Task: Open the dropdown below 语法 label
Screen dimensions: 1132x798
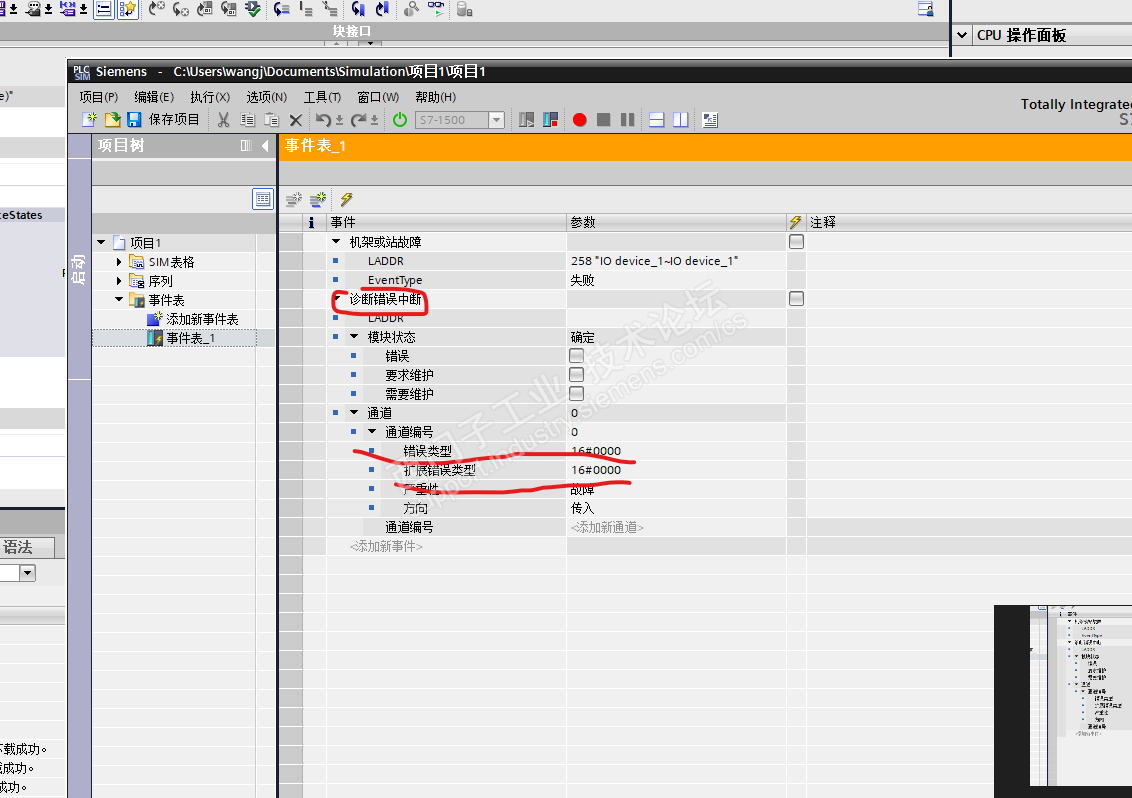Action: click(27, 573)
